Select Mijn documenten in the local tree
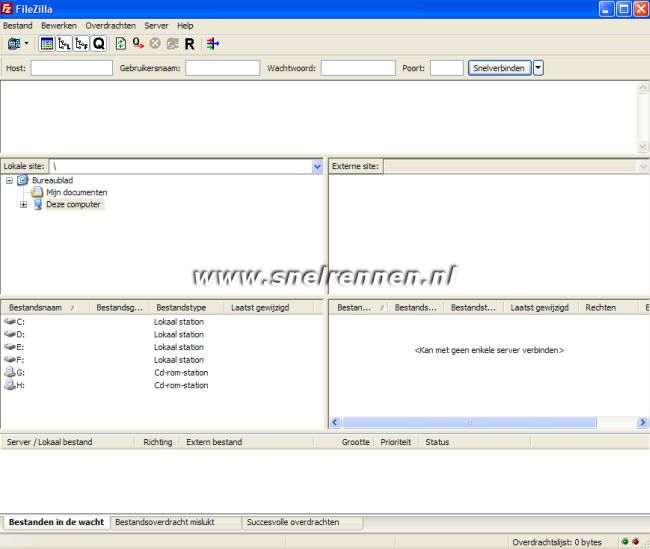The width and height of the screenshot is (650, 549). coord(76,192)
